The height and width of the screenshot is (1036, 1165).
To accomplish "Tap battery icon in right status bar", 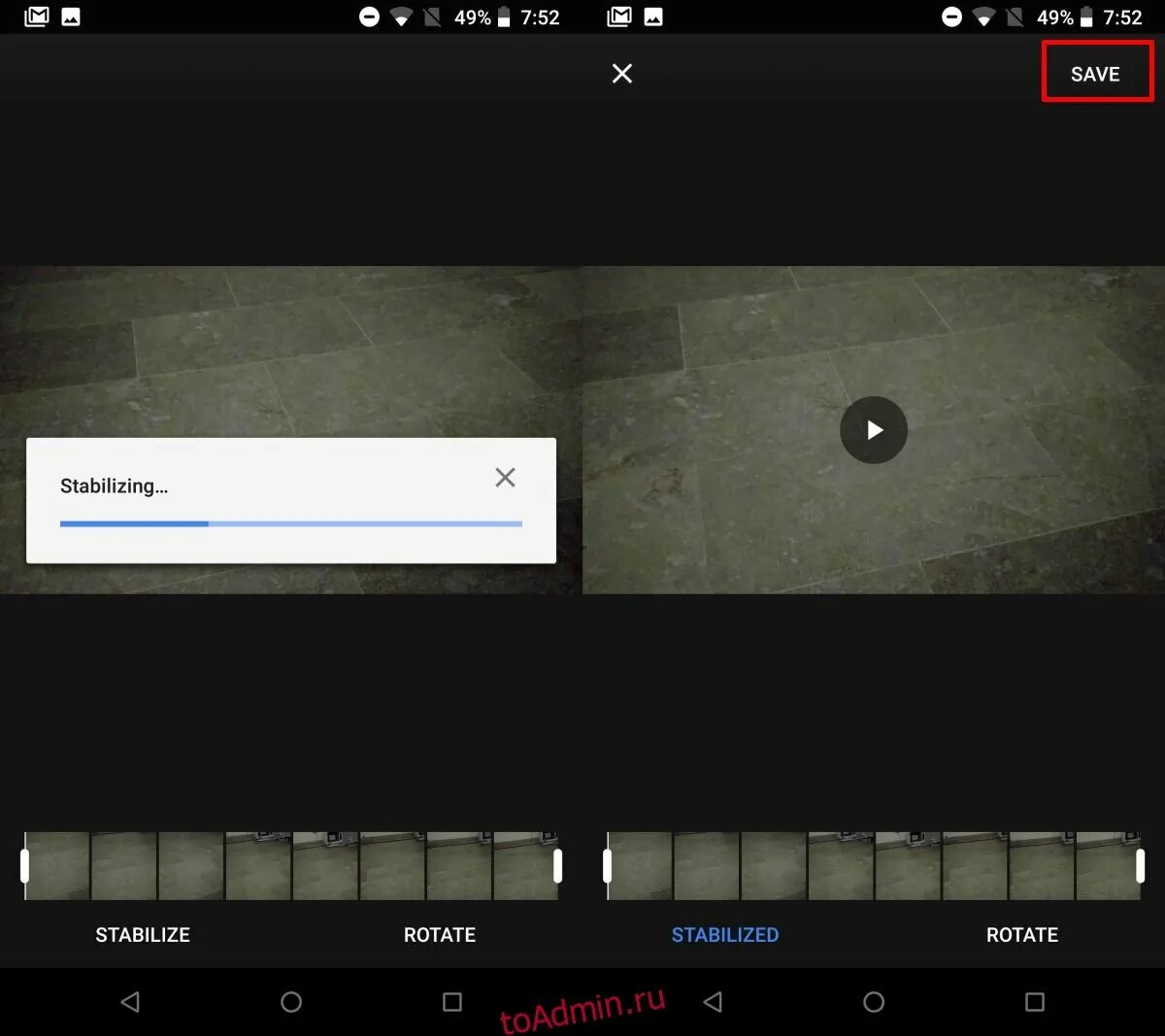I will [1086, 17].
